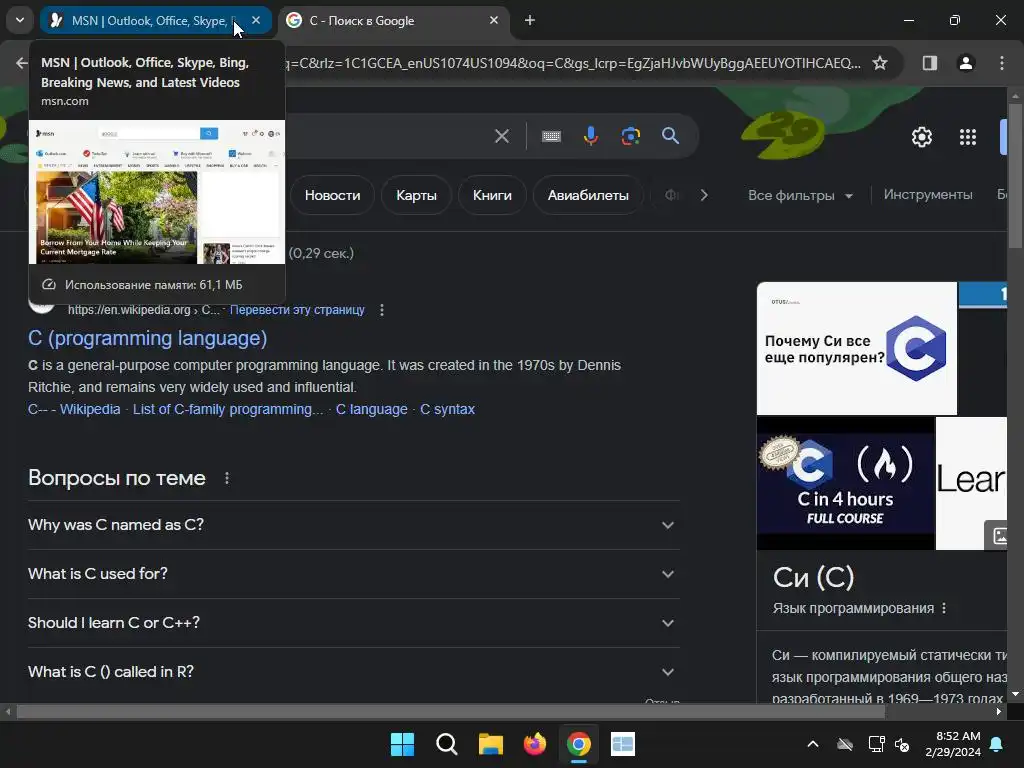Open the tab search dropdown arrow
This screenshot has height=768, width=1024.
(x=20, y=20)
